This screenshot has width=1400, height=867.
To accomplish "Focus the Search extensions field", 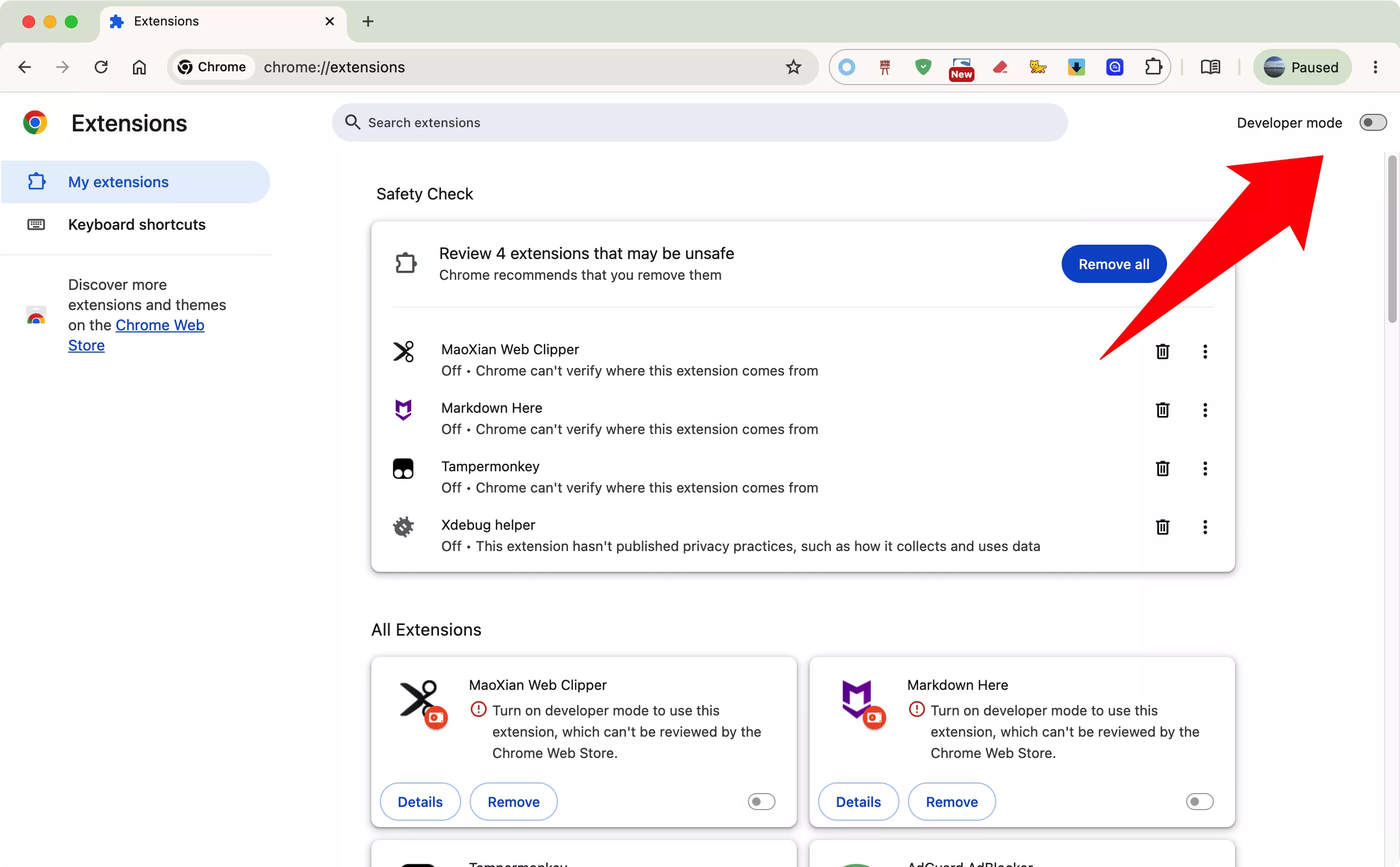I will click(x=699, y=123).
